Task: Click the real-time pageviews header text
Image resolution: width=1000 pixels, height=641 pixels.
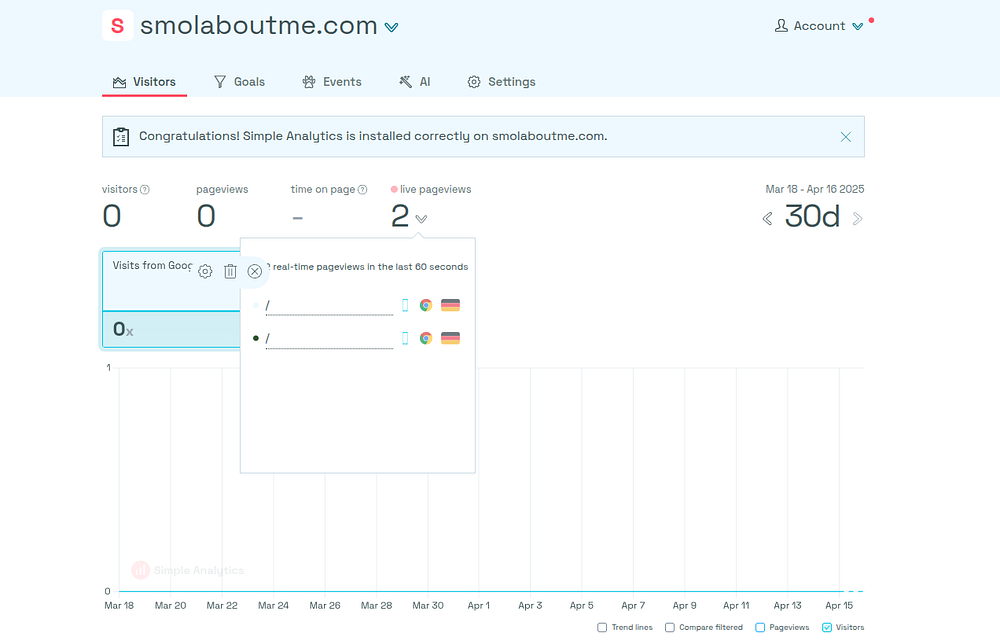Action: coord(367,267)
